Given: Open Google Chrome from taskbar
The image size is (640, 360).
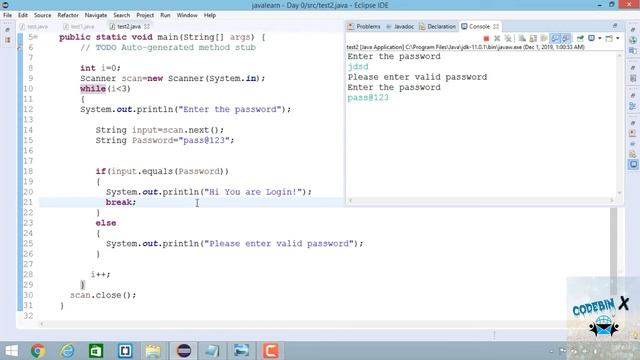Looking at the screenshot, I should tap(38, 351).
